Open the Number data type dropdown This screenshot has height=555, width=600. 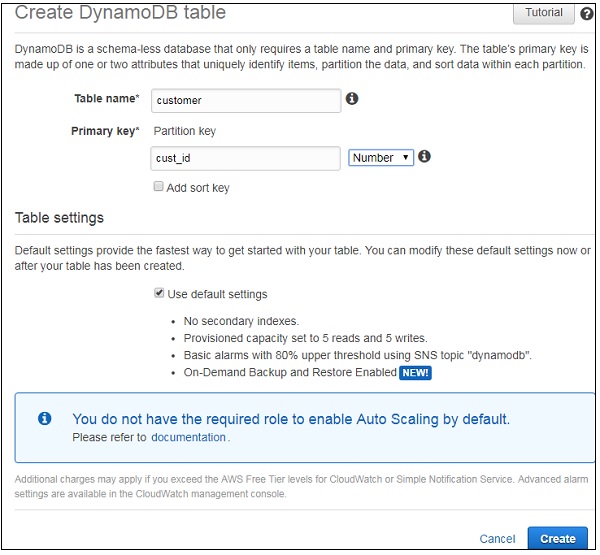point(380,157)
